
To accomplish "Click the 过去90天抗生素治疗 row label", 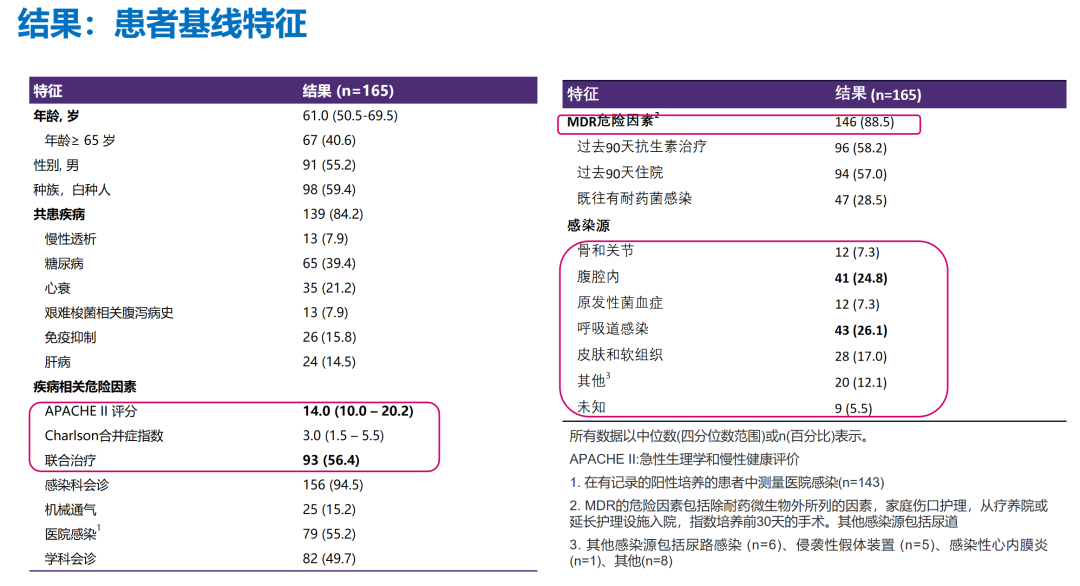I will (642, 147).
